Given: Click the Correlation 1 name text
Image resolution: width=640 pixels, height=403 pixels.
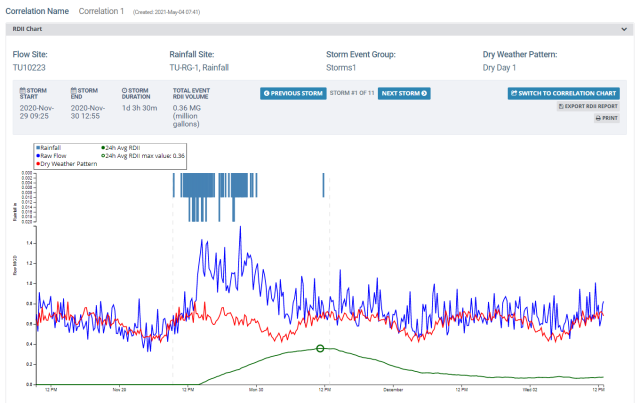Looking at the screenshot, I should [x=101, y=11].
